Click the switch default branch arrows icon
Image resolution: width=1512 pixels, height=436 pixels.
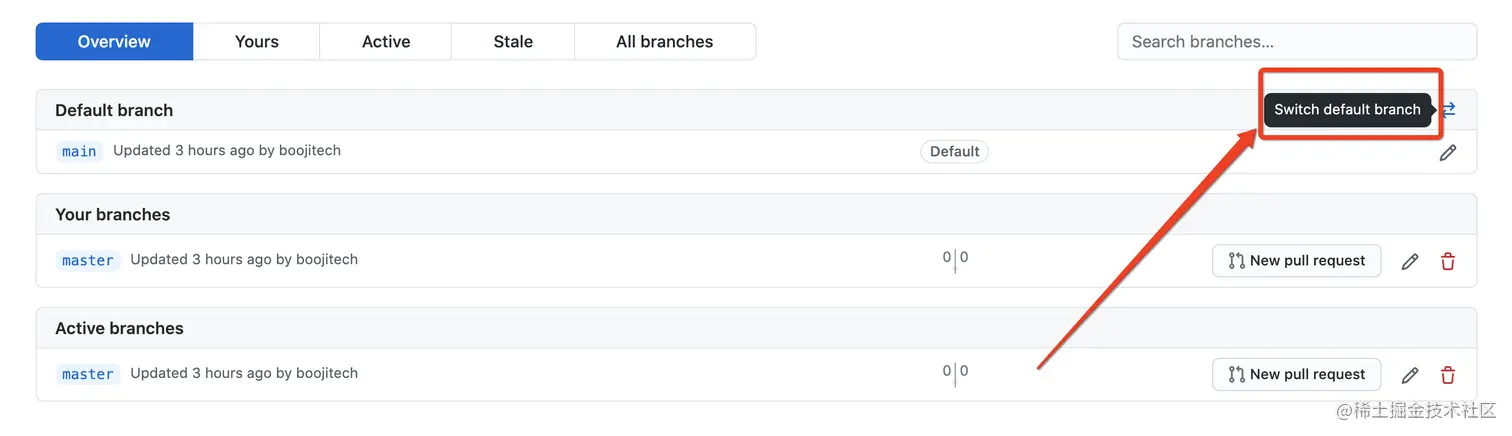tap(1449, 110)
